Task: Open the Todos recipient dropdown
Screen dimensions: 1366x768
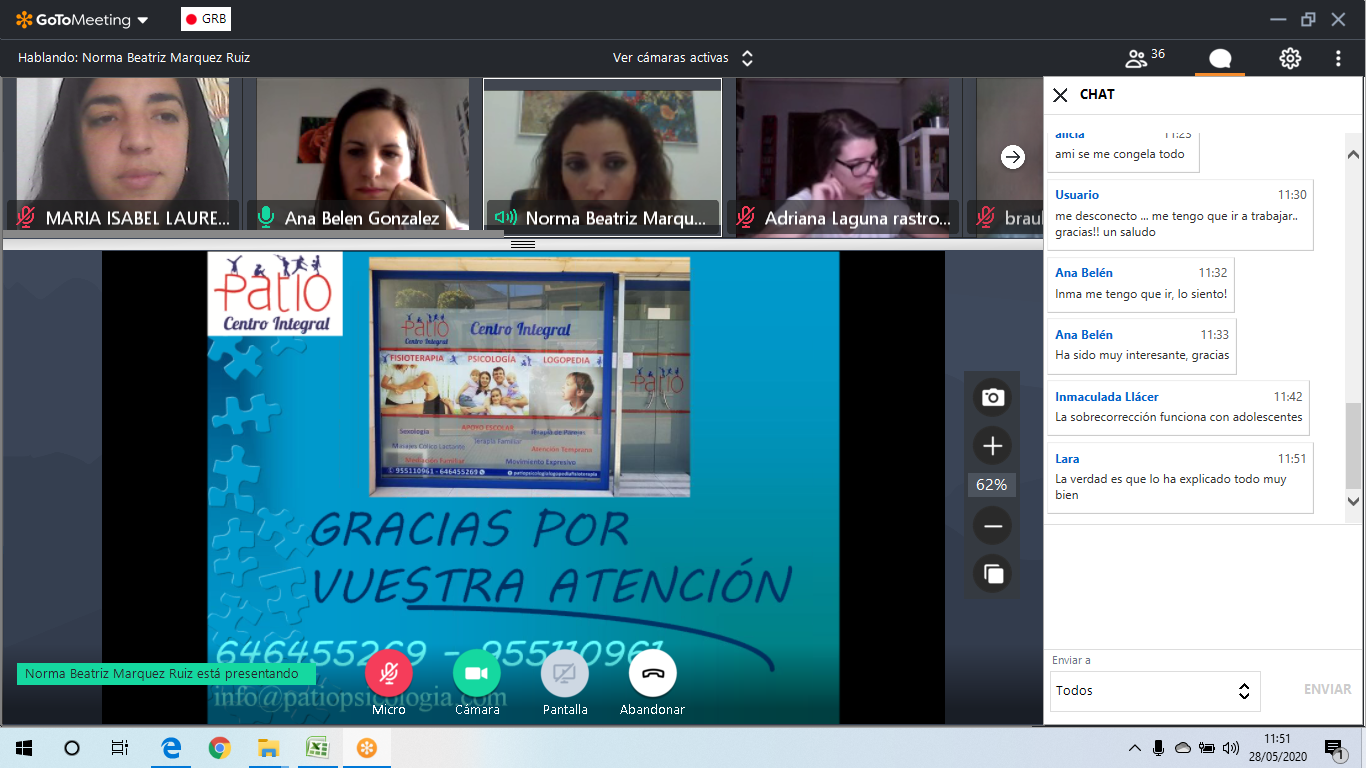Action: point(1155,691)
